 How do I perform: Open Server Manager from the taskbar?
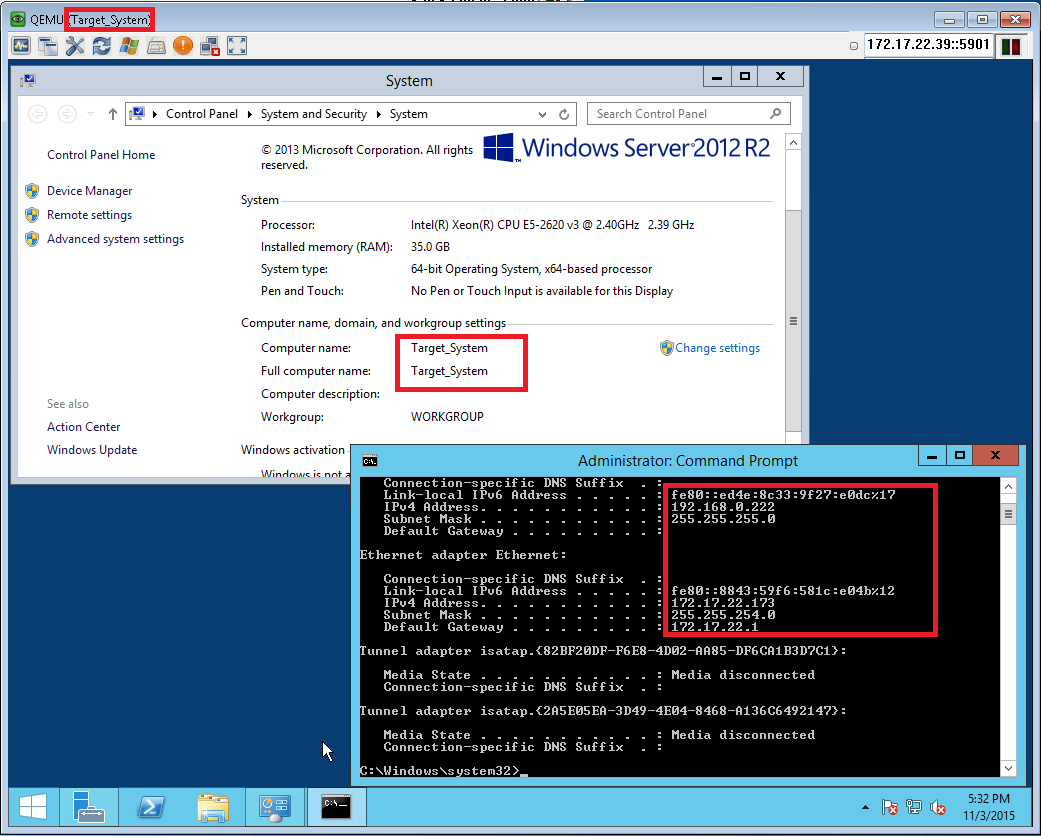pos(88,806)
